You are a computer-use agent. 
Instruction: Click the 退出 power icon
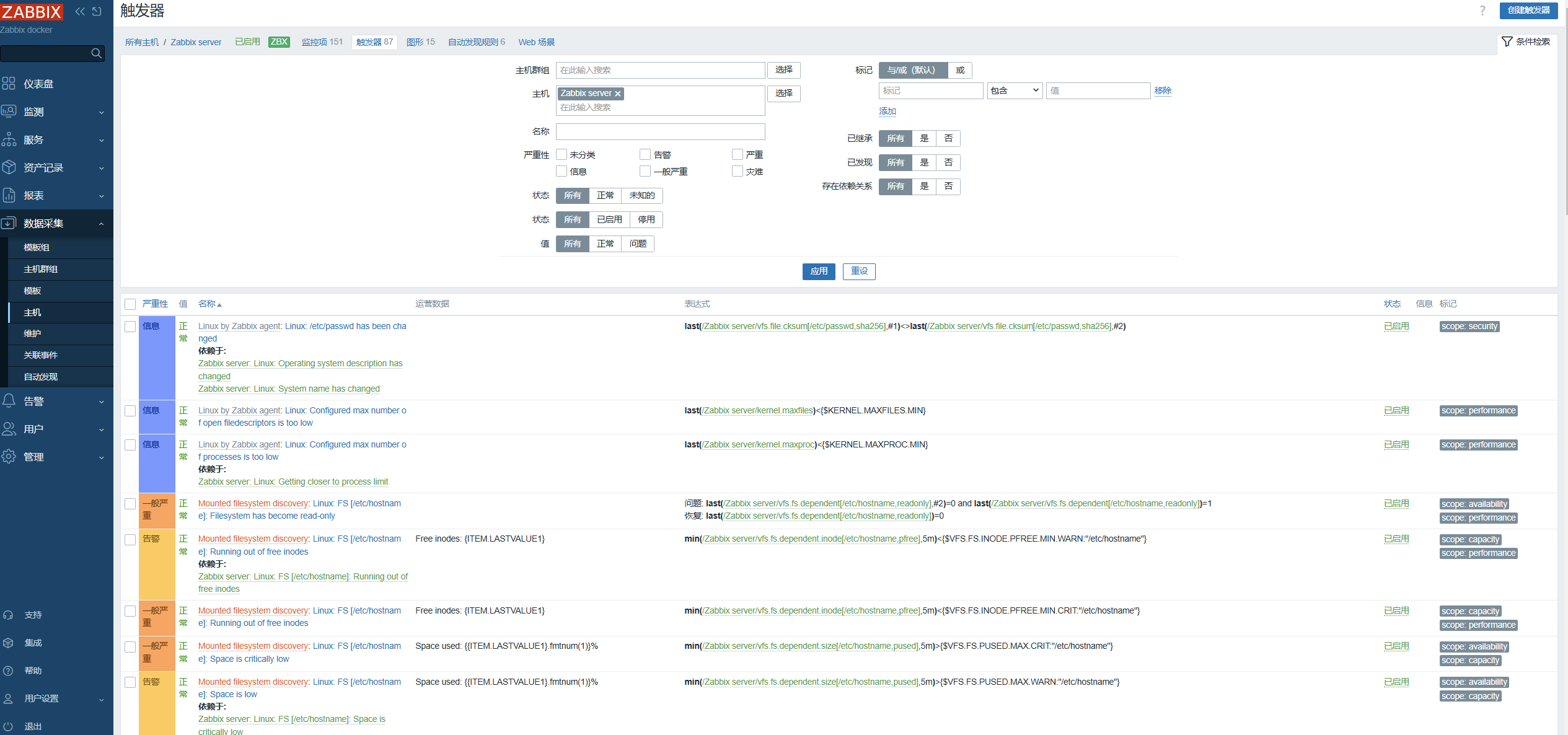coord(9,726)
